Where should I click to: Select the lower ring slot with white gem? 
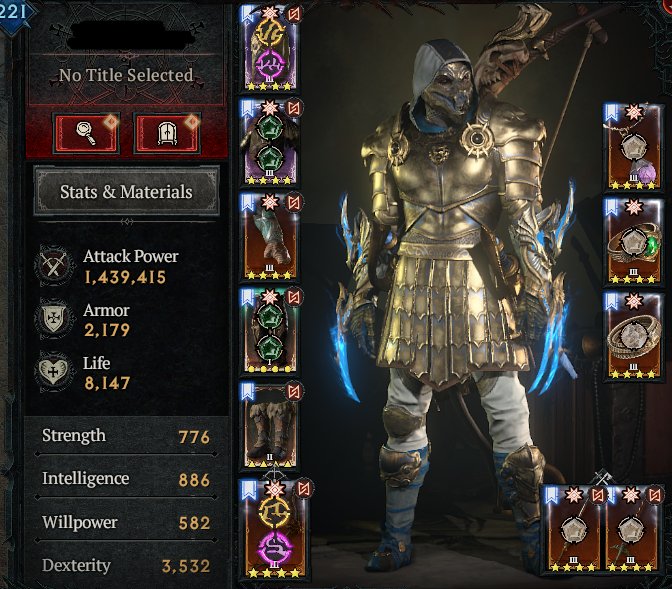[633, 336]
